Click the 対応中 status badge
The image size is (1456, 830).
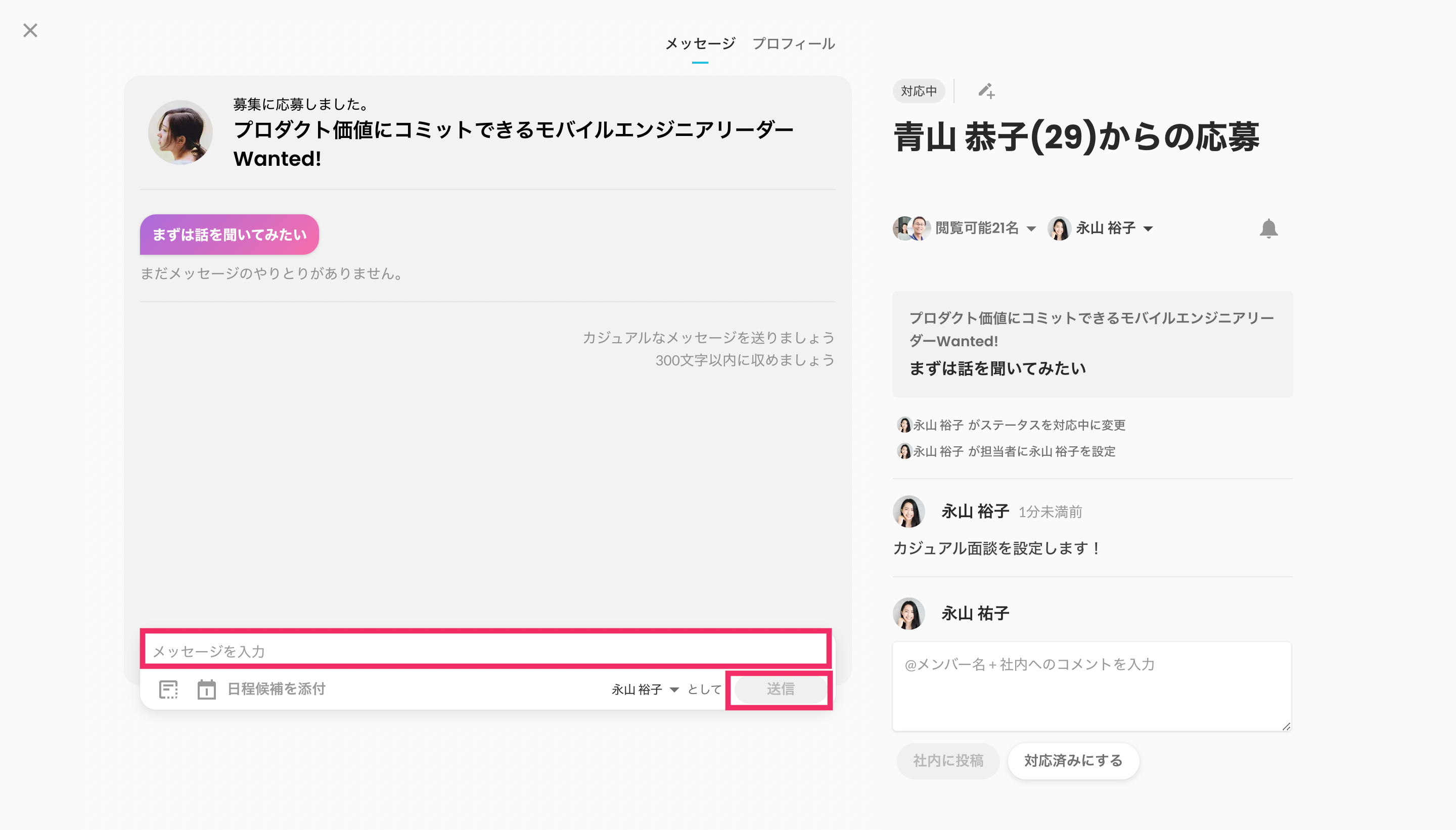point(919,91)
